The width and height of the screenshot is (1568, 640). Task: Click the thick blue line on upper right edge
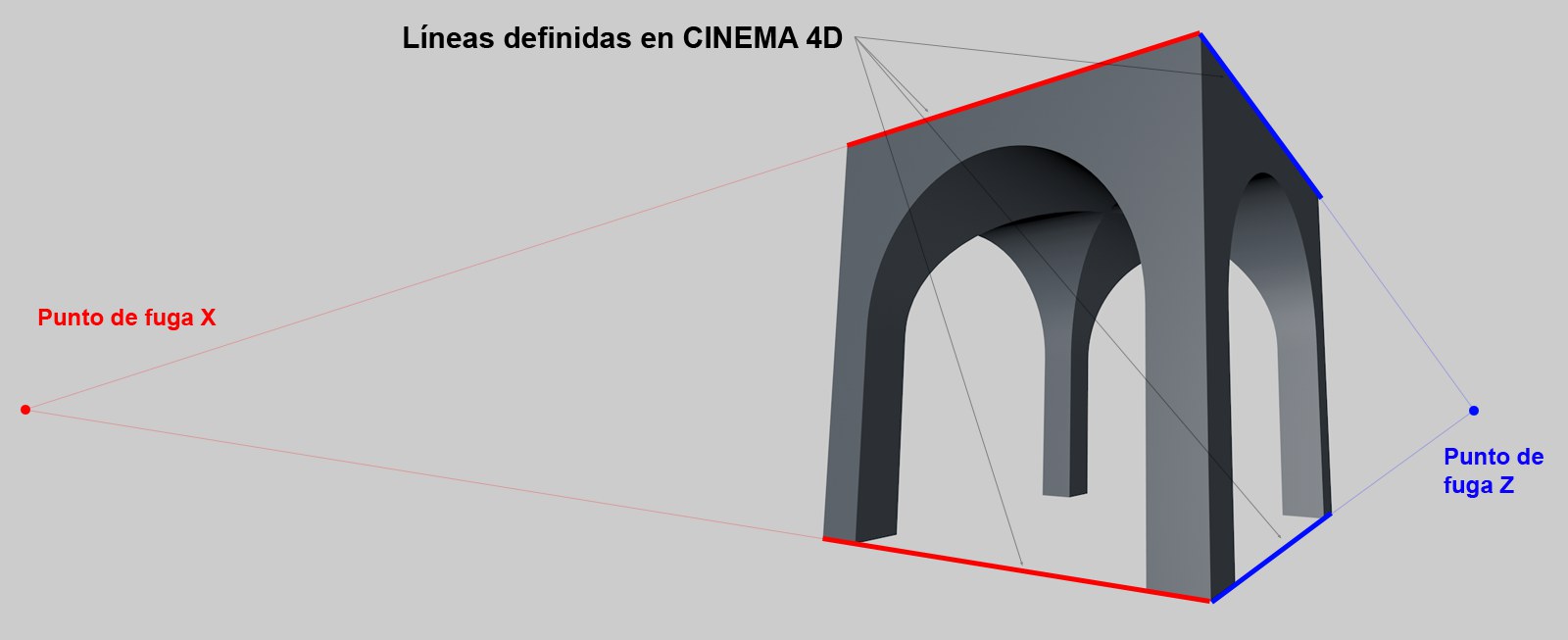click(x=1260, y=116)
